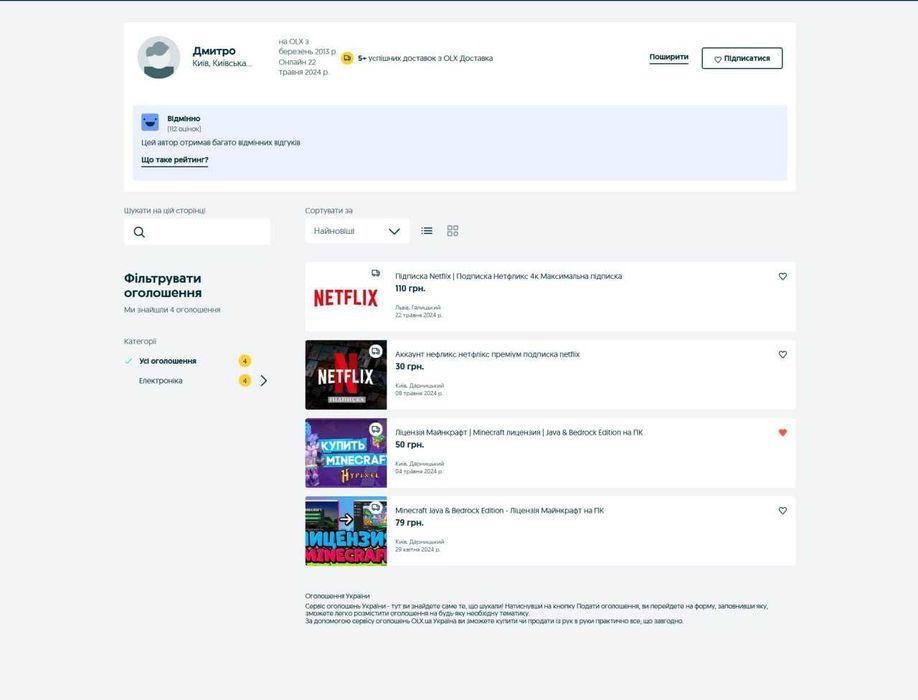Click delivery truck icon on Підписка Netflix listing
Image resolution: width=918 pixels, height=700 pixels.
coord(375,273)
